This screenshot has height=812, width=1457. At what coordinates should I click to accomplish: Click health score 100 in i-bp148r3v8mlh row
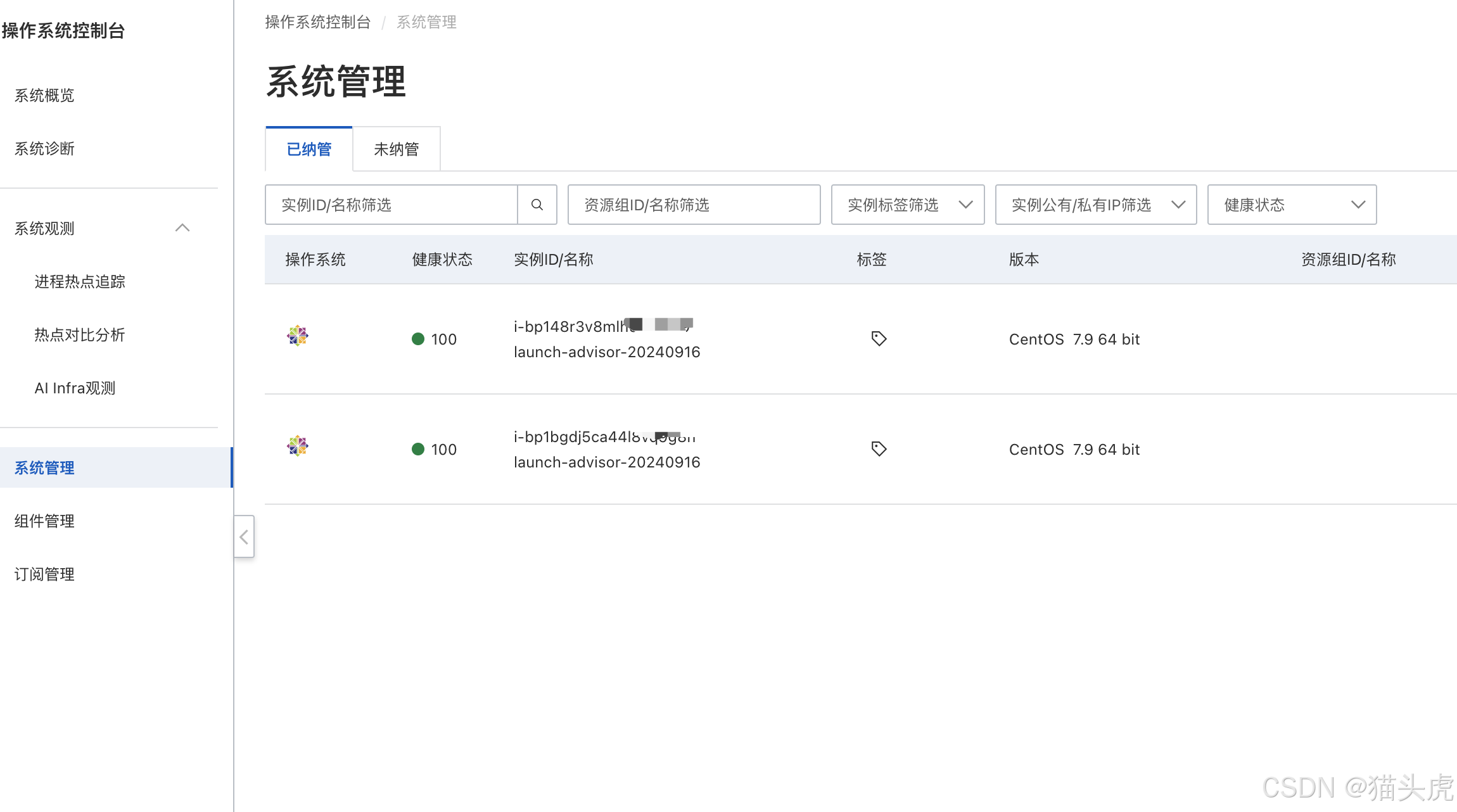point(443,339)
